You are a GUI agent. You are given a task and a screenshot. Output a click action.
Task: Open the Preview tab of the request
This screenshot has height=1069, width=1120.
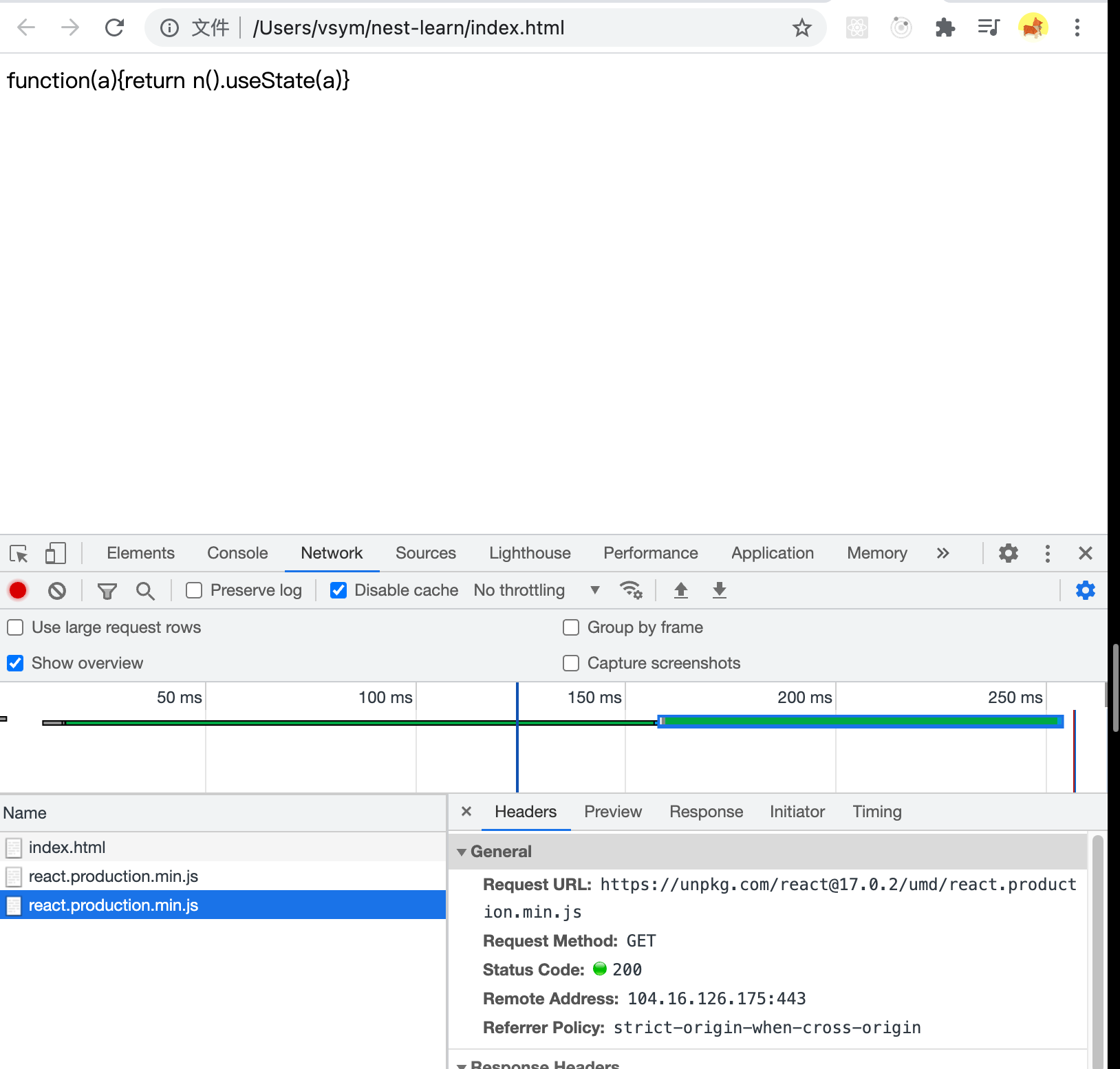pos(613,812)
